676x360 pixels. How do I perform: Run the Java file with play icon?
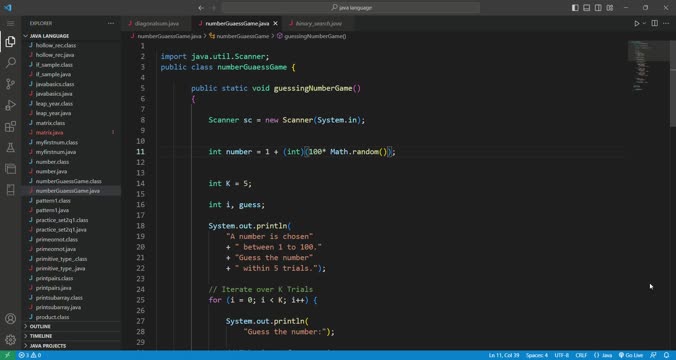point(636,23)
